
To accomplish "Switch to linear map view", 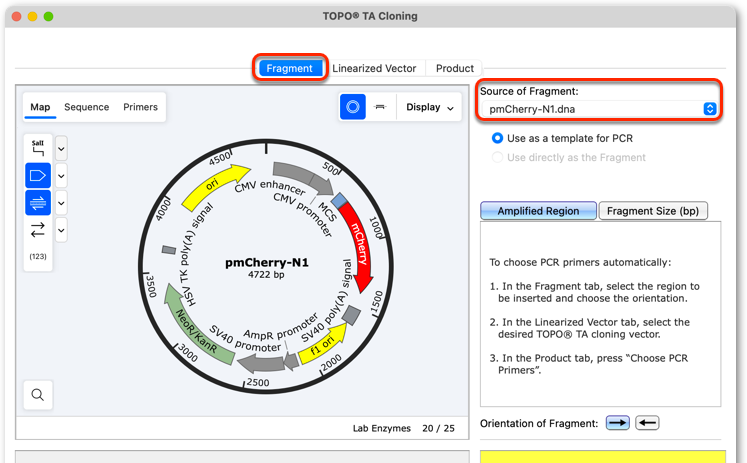I will pos(380,107).
